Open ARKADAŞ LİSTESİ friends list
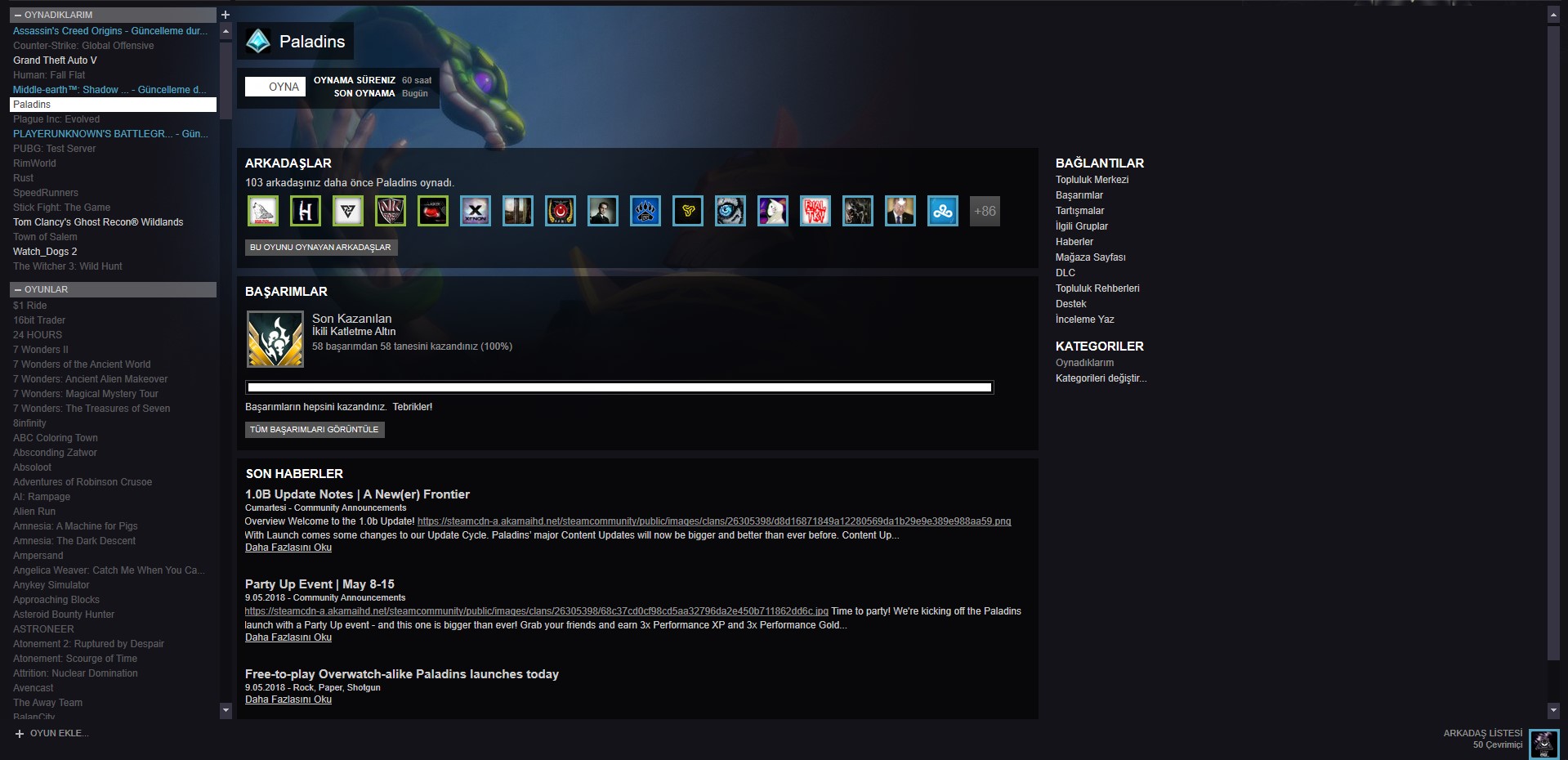The image size is (1568, 760). 1482,734
